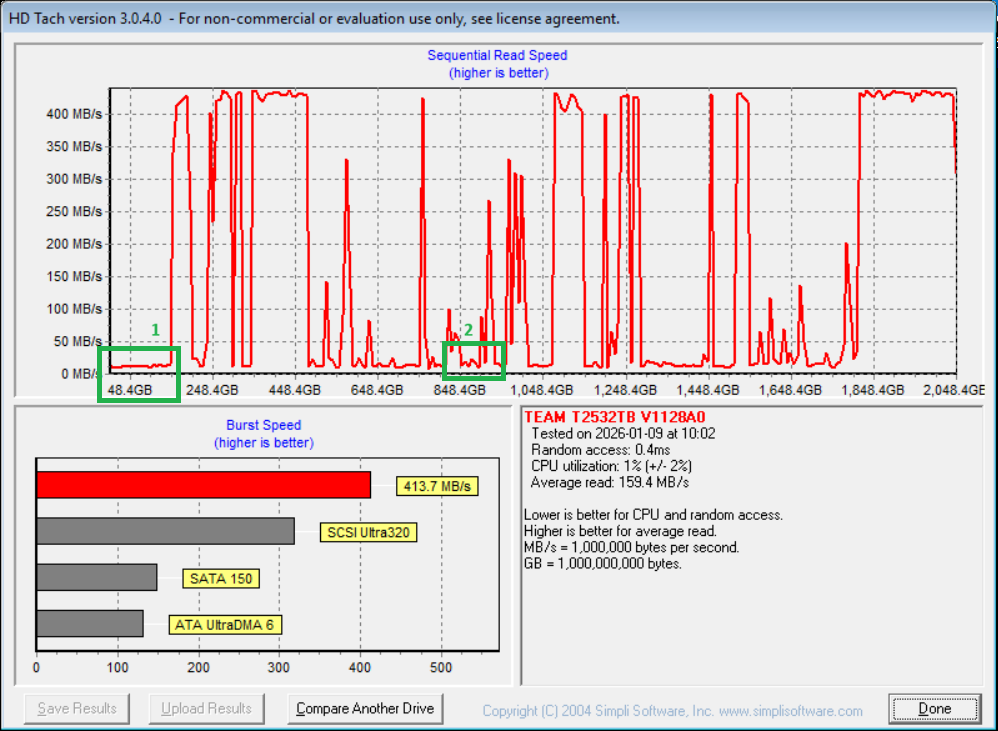Click the yellow SCSI Ultra320 label
The width and height of the screenshot is (998, 731).
click(369, 533)
